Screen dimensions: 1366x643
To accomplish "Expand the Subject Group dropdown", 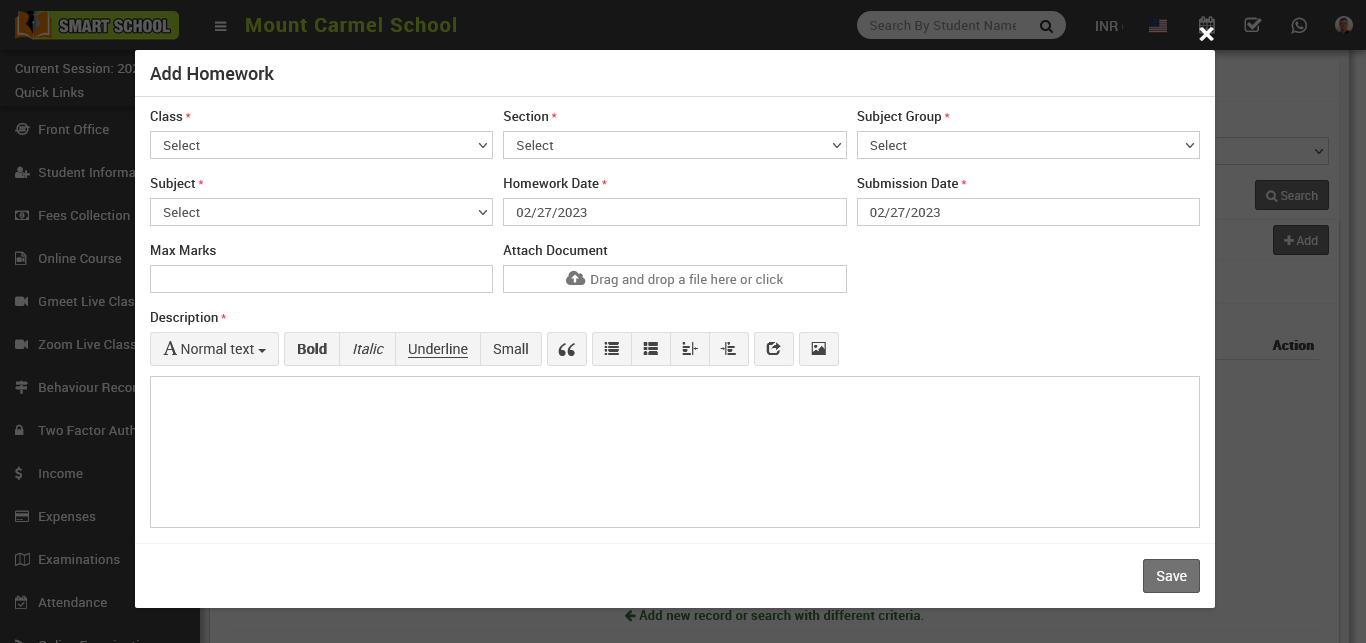I will point(1027,145).
